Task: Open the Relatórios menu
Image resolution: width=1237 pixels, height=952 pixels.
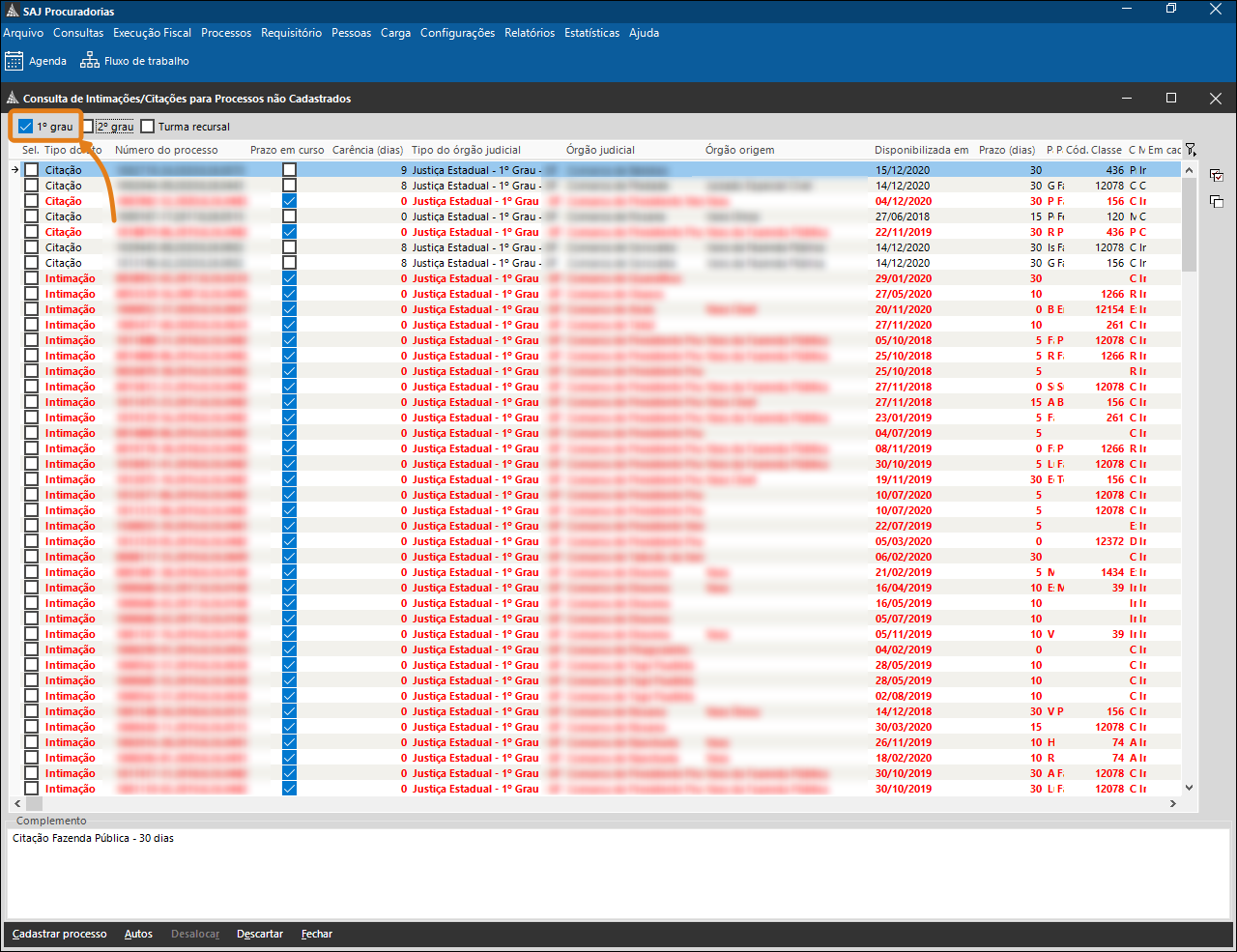Action: pyautogui.click(x=530, y=33)
